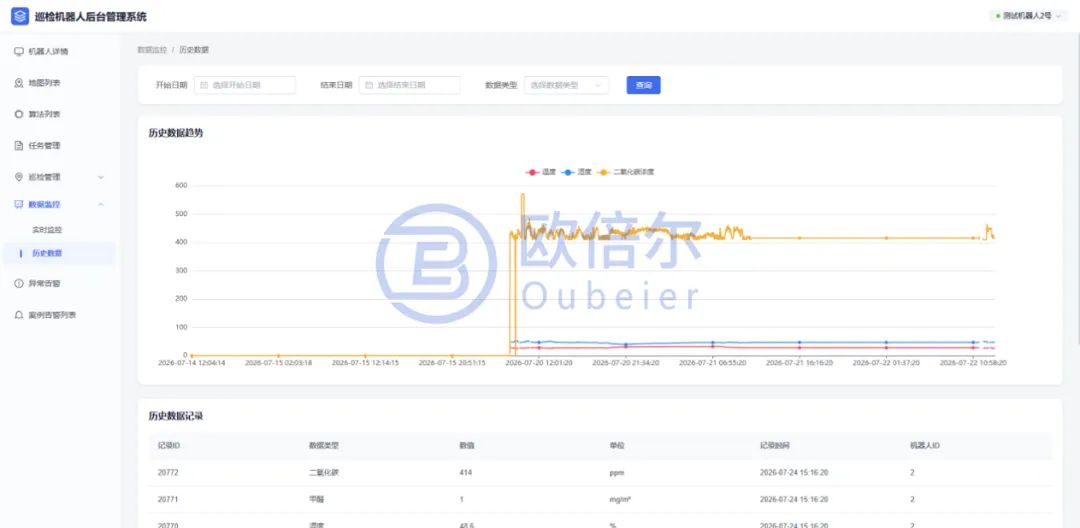Toggle the yellow 二氧化碳浓度 legend series
Viewport: 1080px width, 528px height.
tap(625, 172)
